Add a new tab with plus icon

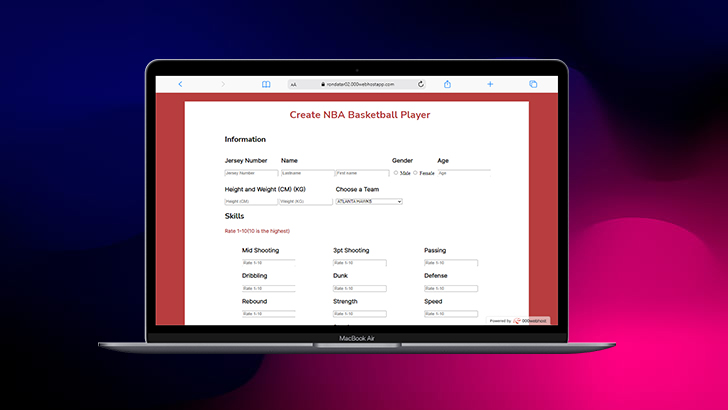point(490,84)
